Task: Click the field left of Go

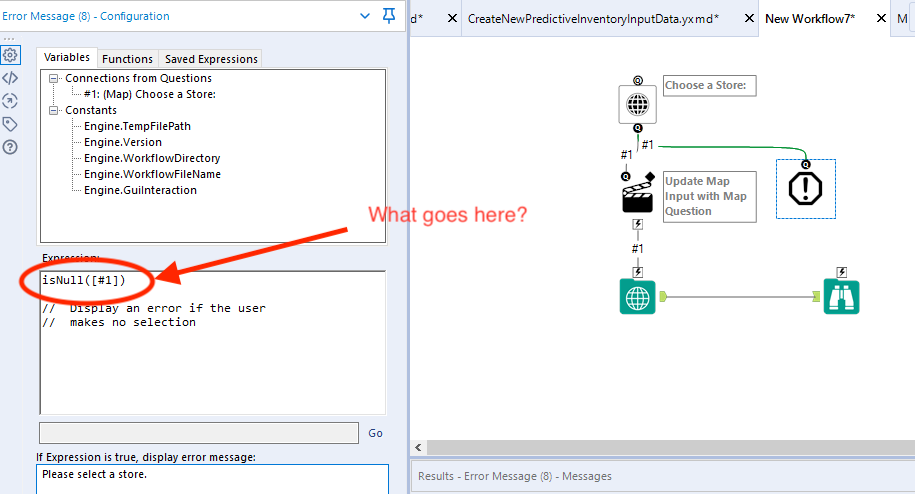Action: pyautogui.click(x=199, y=433)
